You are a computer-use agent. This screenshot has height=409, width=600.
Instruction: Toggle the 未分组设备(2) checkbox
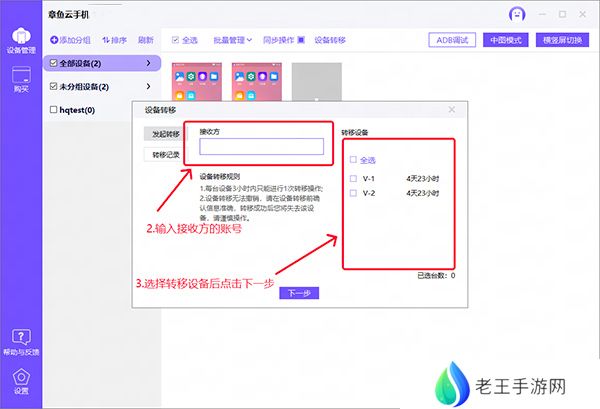[x=54, y=86]
